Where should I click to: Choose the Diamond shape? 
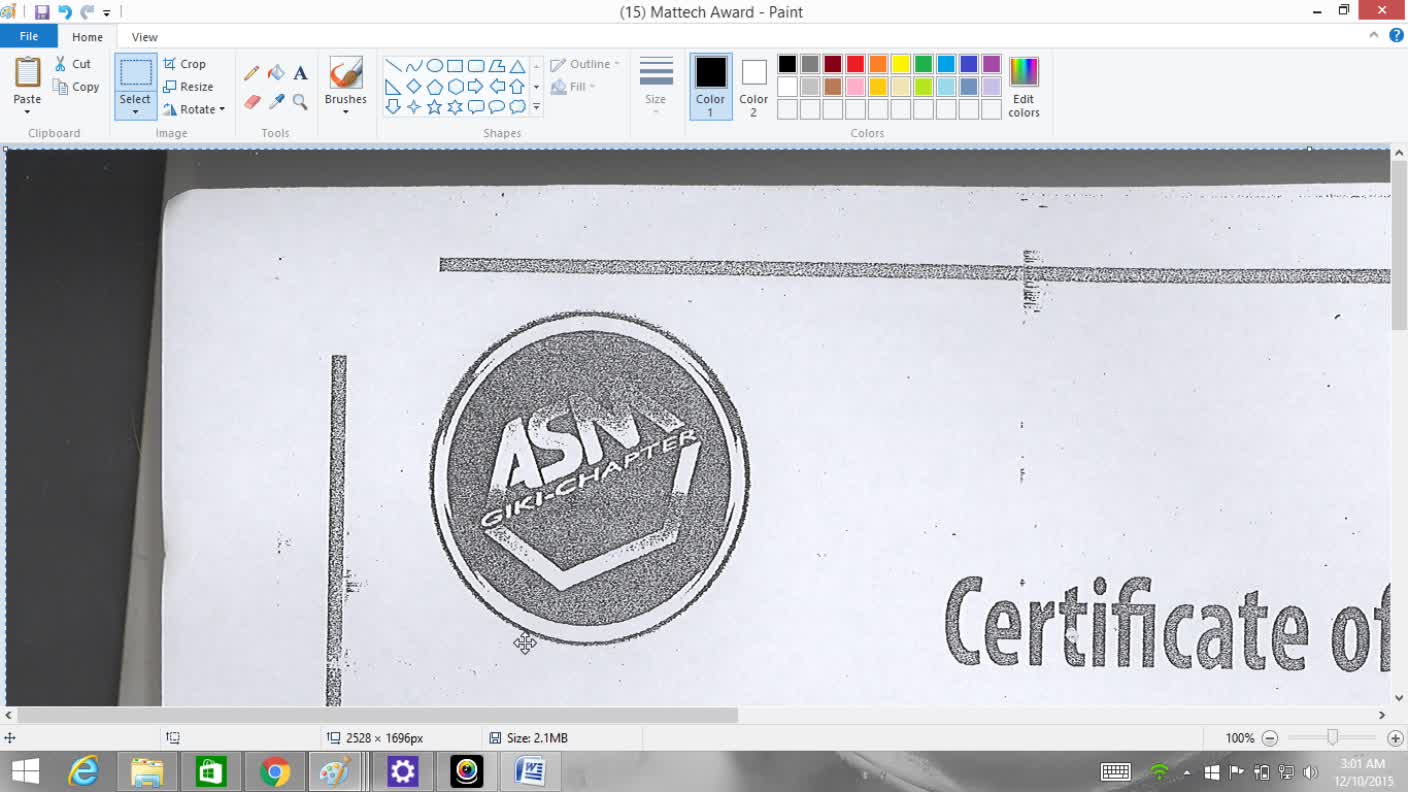pos(414,87)
